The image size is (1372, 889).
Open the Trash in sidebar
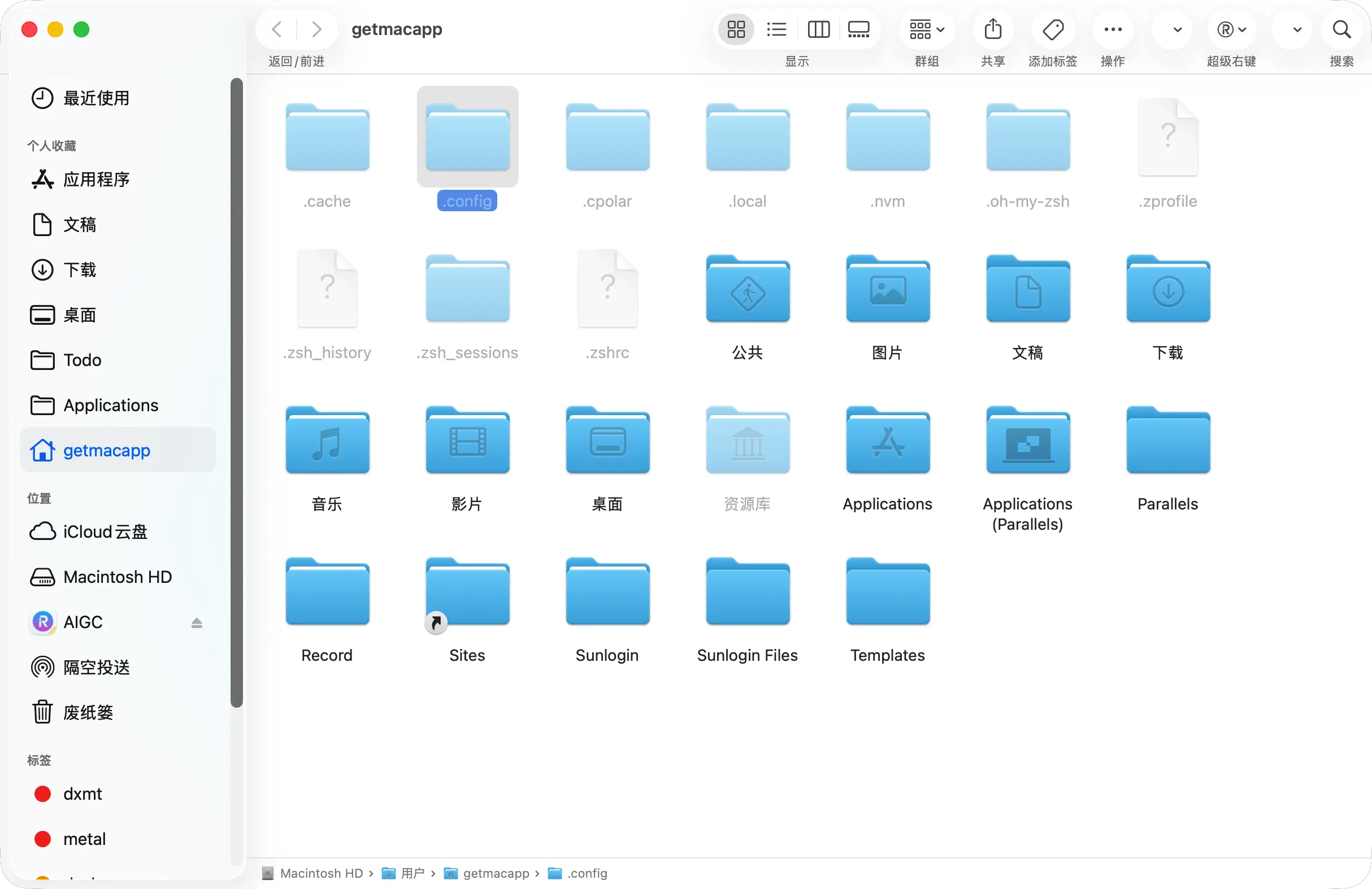(88, 713)
